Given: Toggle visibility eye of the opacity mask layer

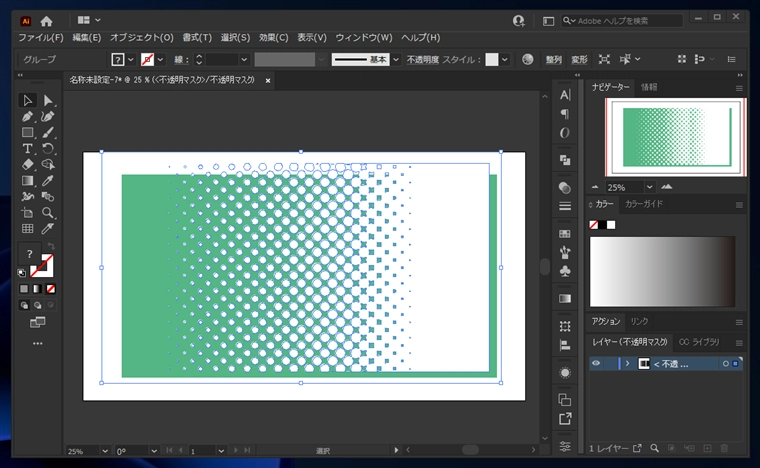Looking at the screenshot, I should [x=596, y=363].
